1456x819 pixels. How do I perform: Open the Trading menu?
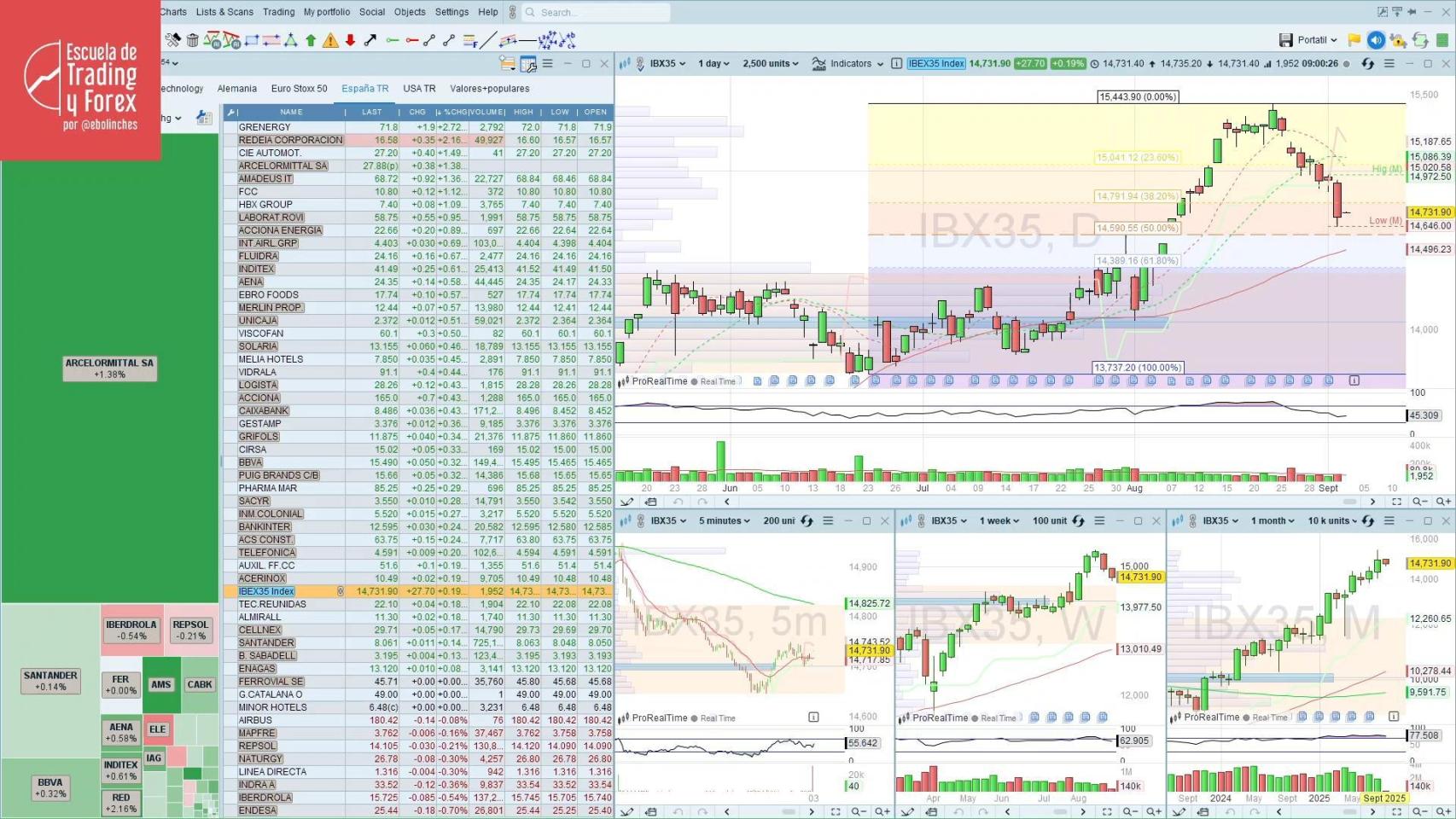tap(278, 12)
